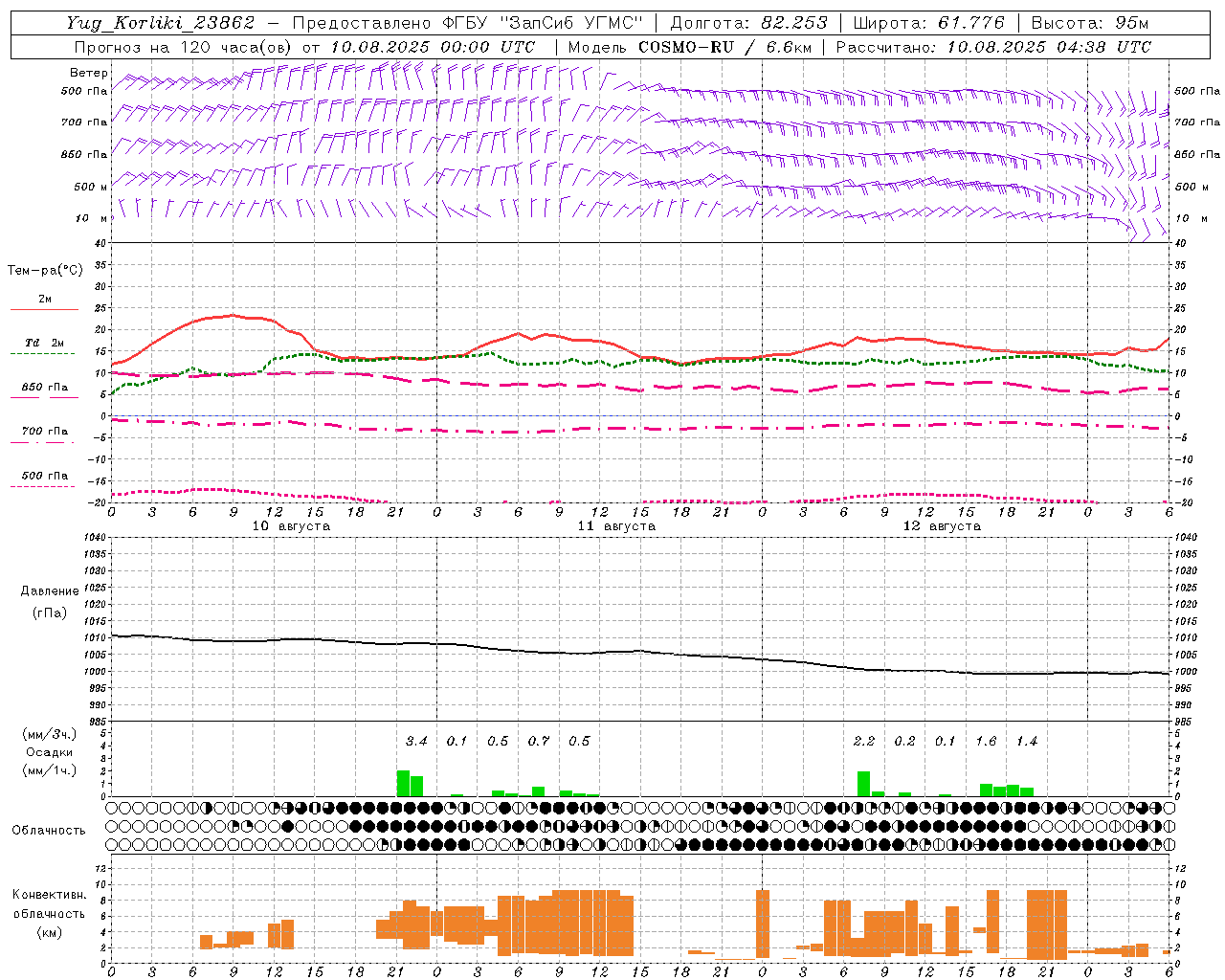Click the 850 гПа temperature legend dashed line
The width and height of the screenshot is (1225, 980).
pos(44,397)
